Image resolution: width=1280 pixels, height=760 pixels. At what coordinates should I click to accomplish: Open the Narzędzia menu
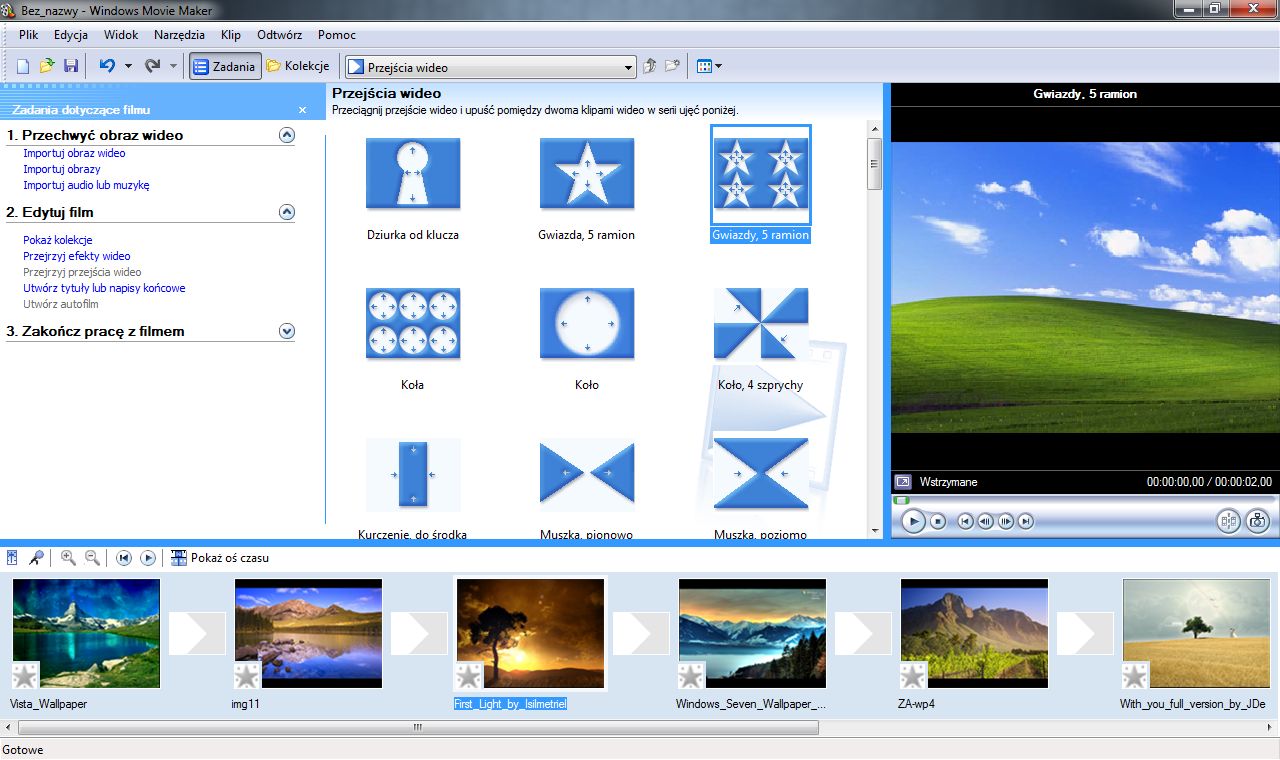click(180, 35)
